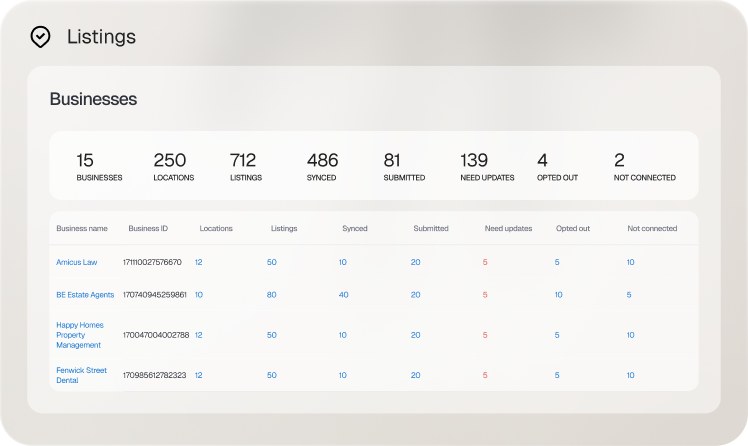Click Amicus Law need updates count 5

485,262
